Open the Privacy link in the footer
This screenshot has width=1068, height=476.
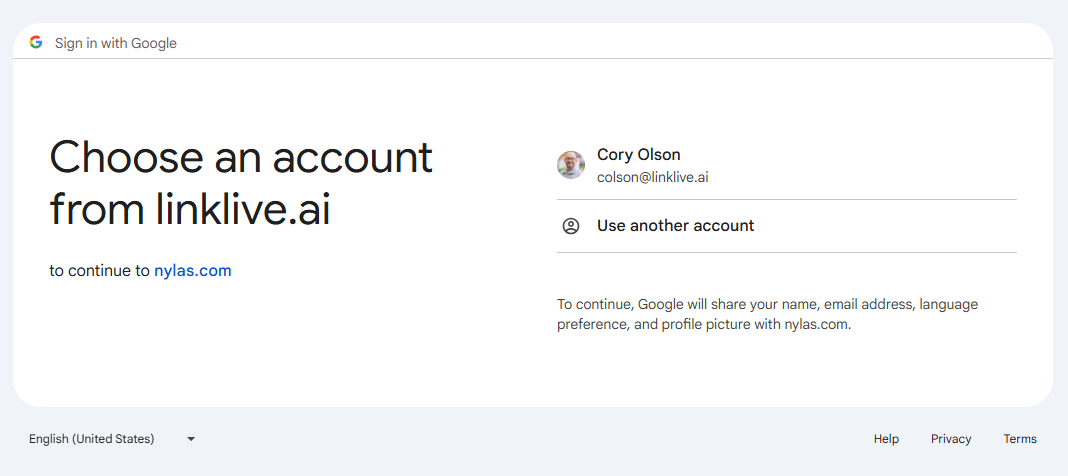pyautogui.click(x=950, y=438)
